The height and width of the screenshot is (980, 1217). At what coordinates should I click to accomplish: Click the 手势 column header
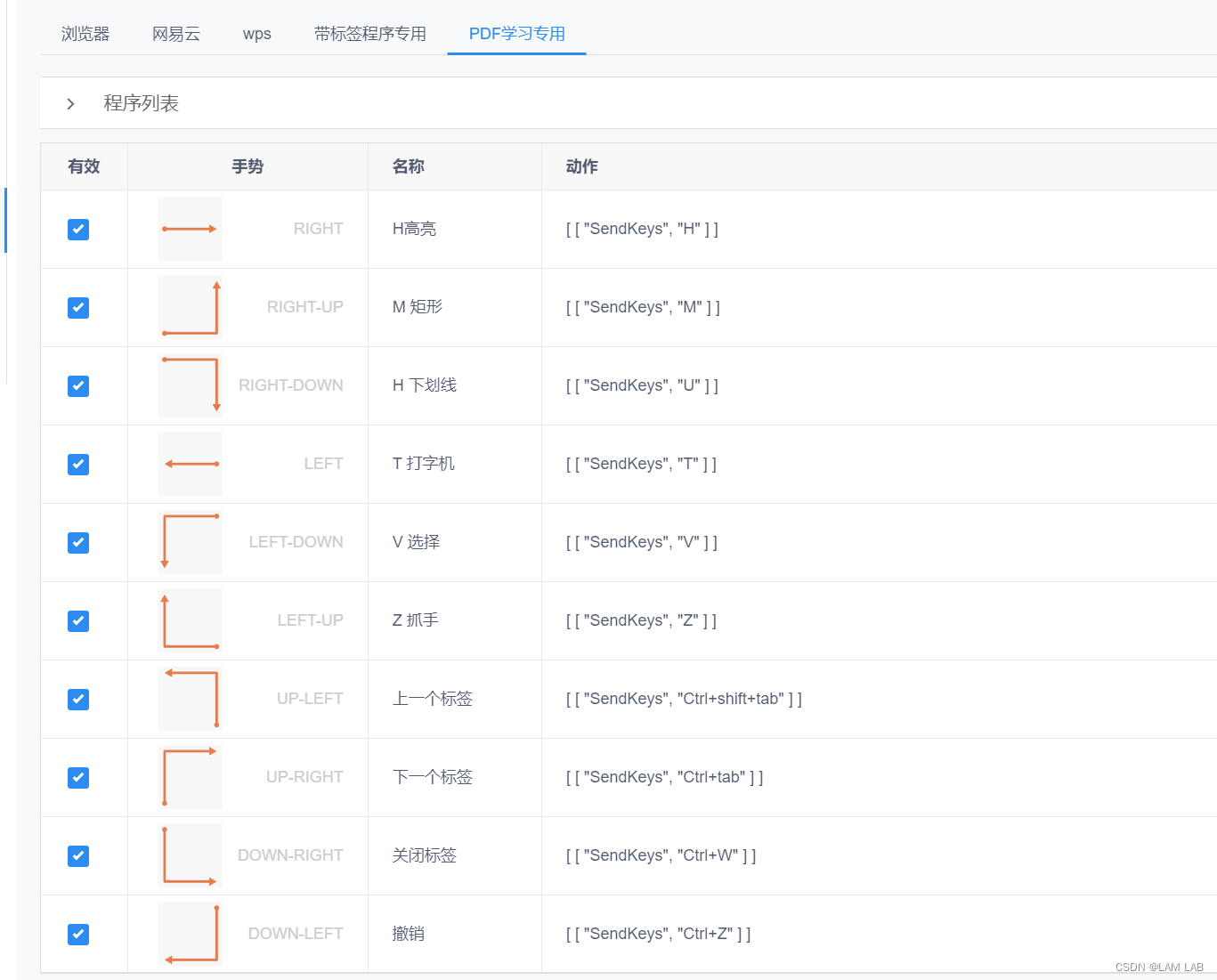point(247,166)
